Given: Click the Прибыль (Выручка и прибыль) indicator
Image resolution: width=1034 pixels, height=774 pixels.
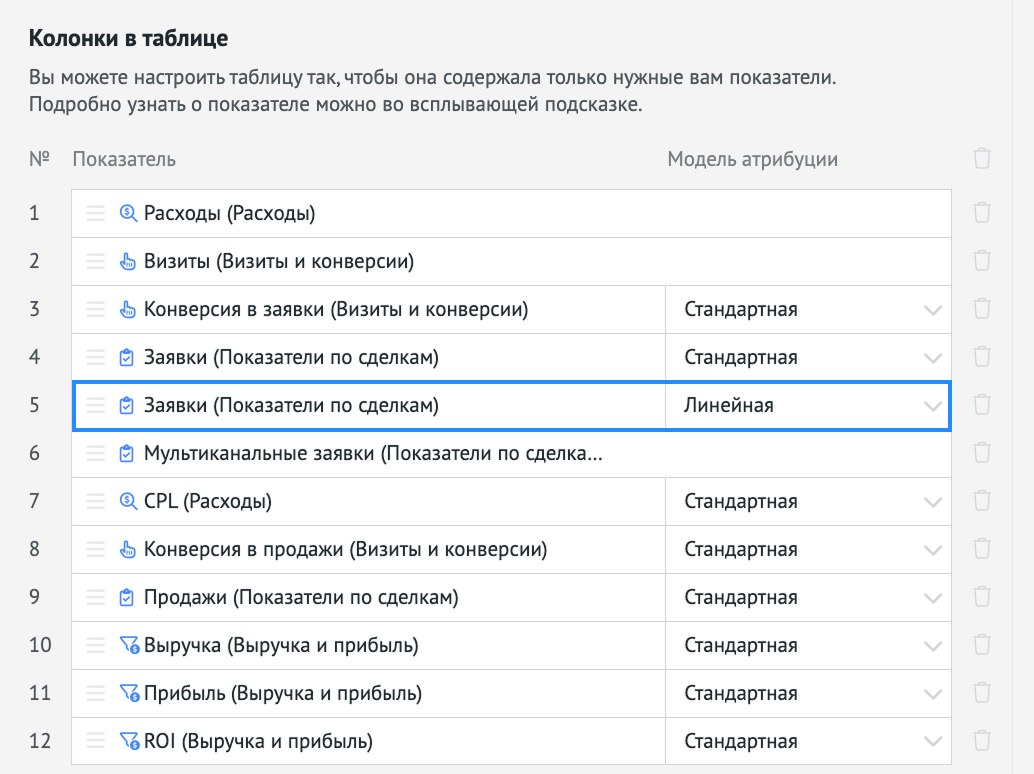Looking at the screenshot, I should pos(283,693).
